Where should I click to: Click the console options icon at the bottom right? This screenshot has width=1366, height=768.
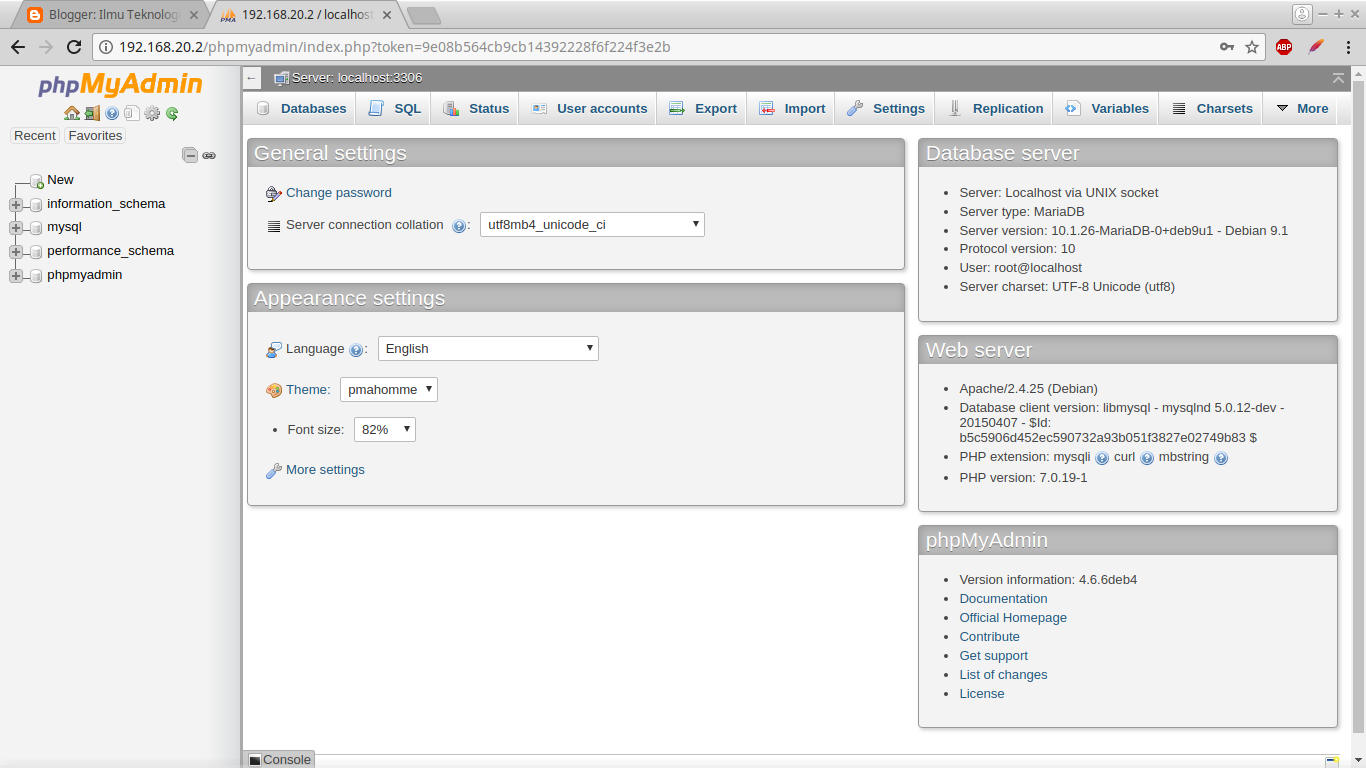tap(1331, 761)
